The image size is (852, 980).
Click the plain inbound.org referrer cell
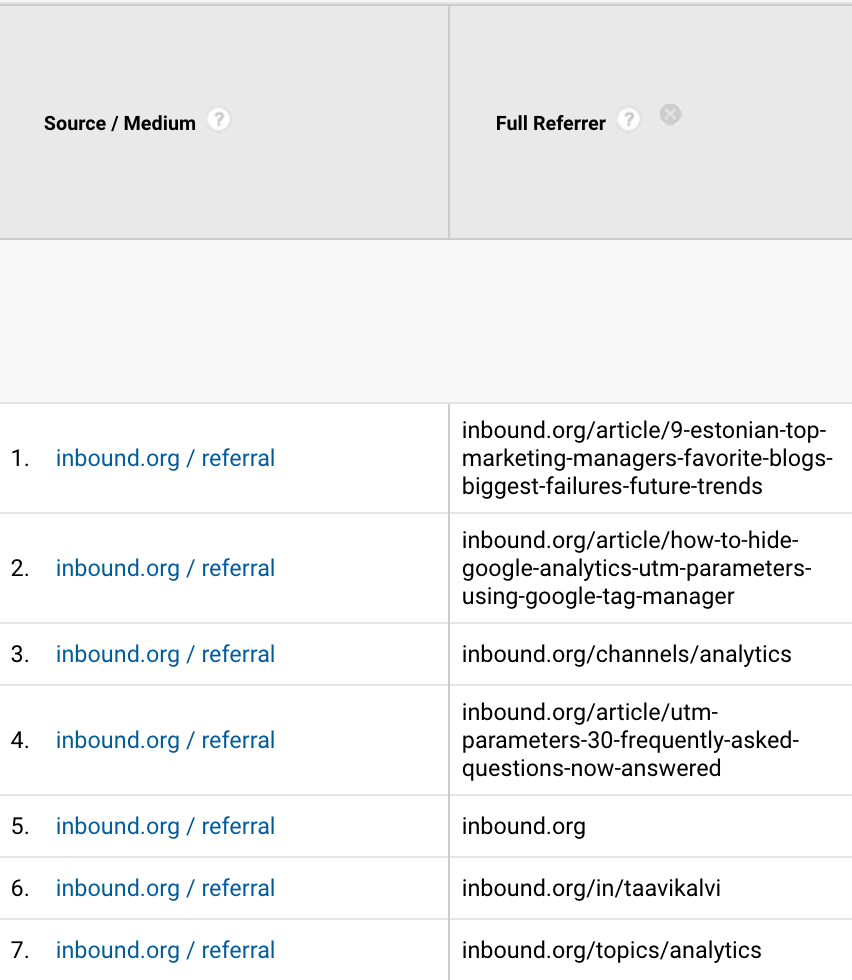pos(523,827)
